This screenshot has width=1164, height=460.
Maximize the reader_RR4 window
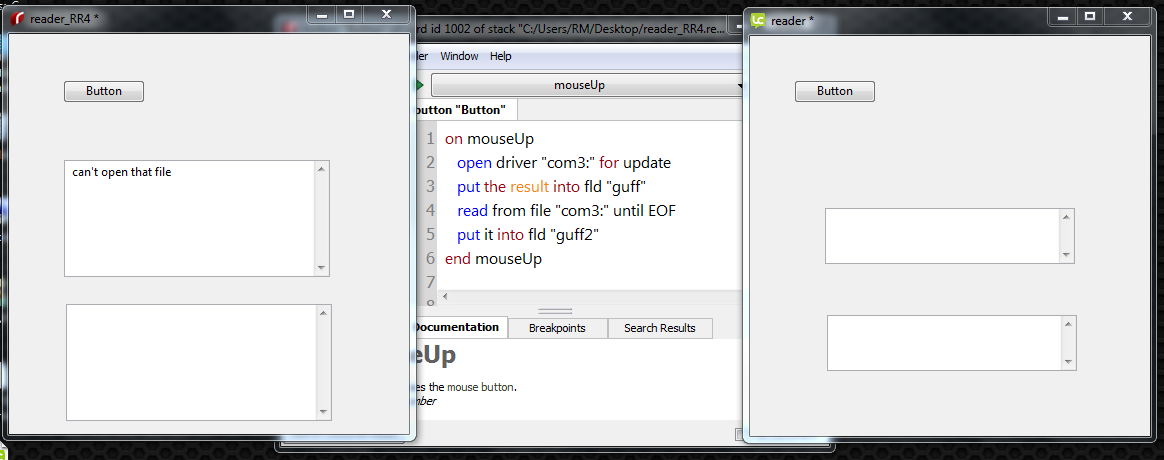pos(348,15)
